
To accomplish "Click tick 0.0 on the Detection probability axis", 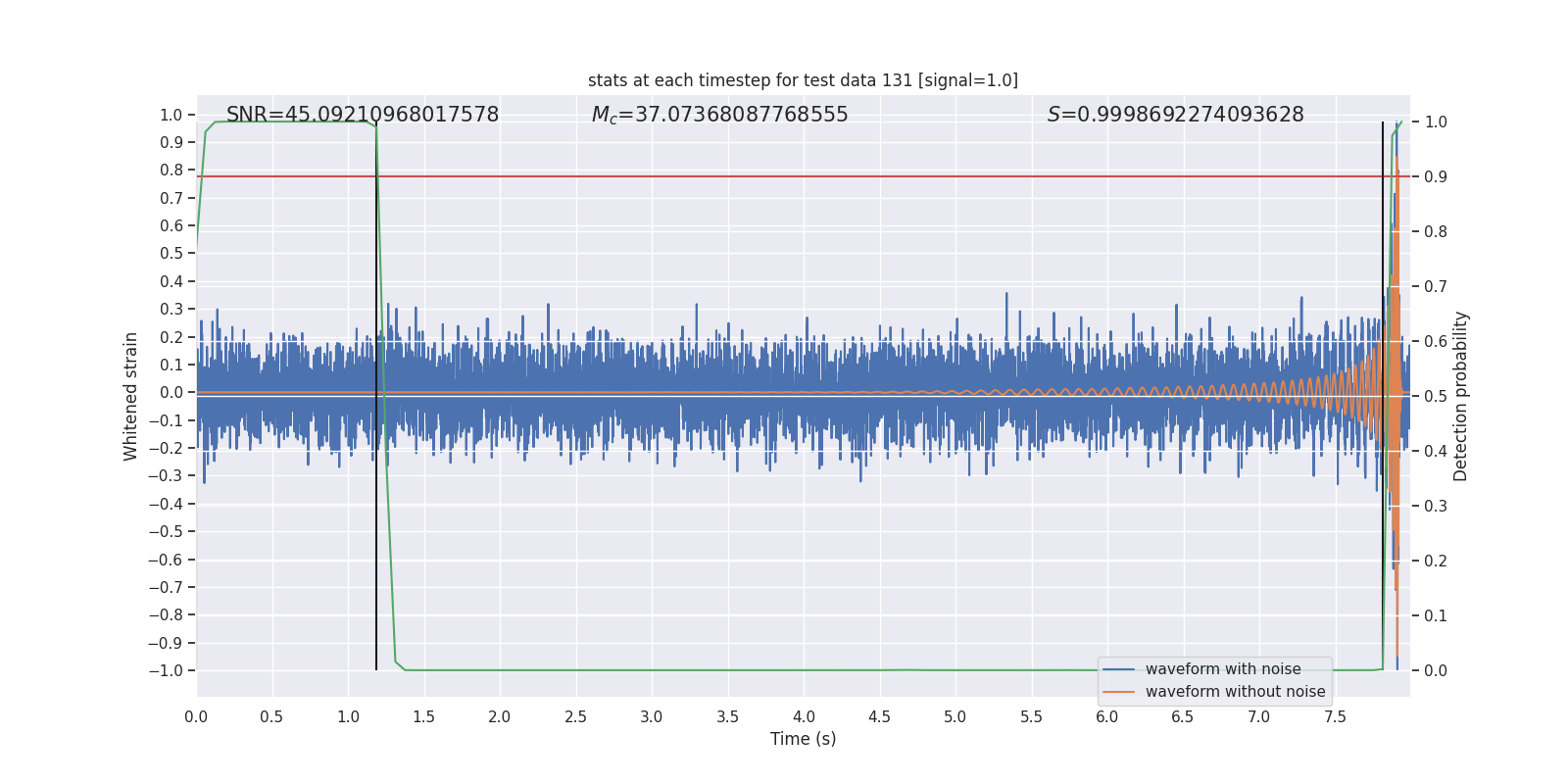I will pyautogui.click(x=1436, y=670).
